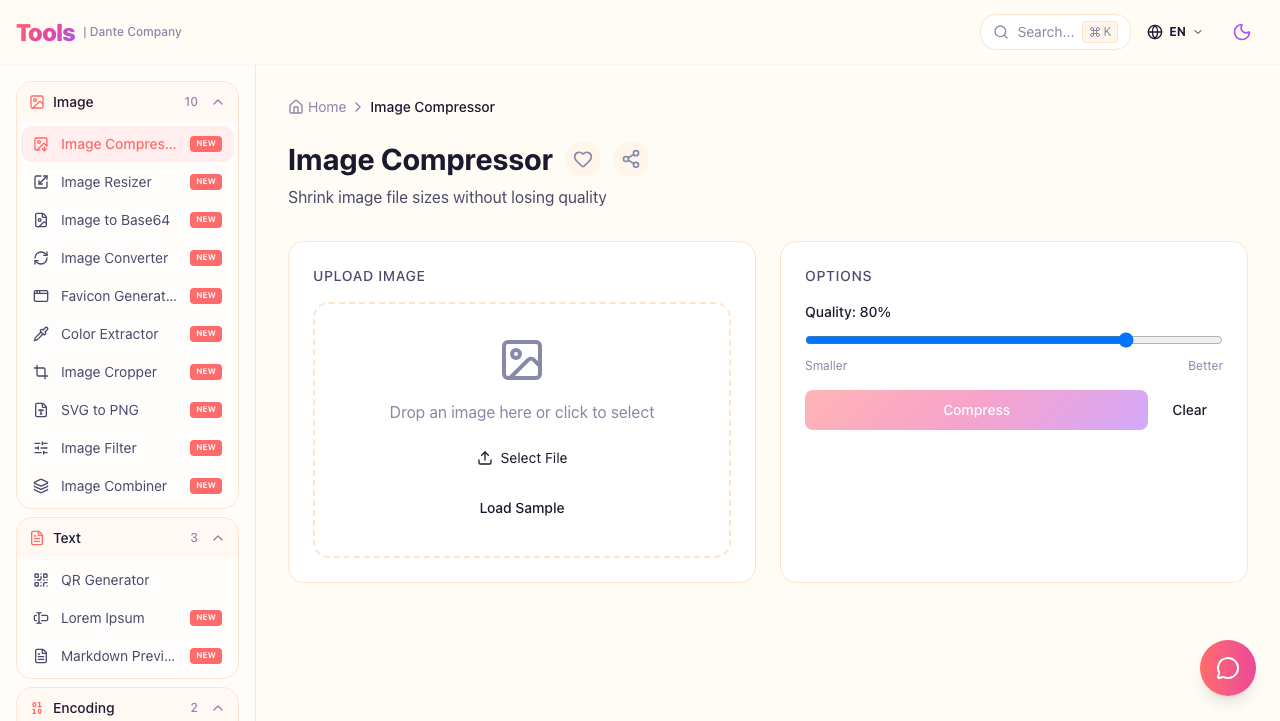The height and width of the screenshot is (721, 1280).
Task: Click Load Sample to load an example image
Action: coord(522,508)
